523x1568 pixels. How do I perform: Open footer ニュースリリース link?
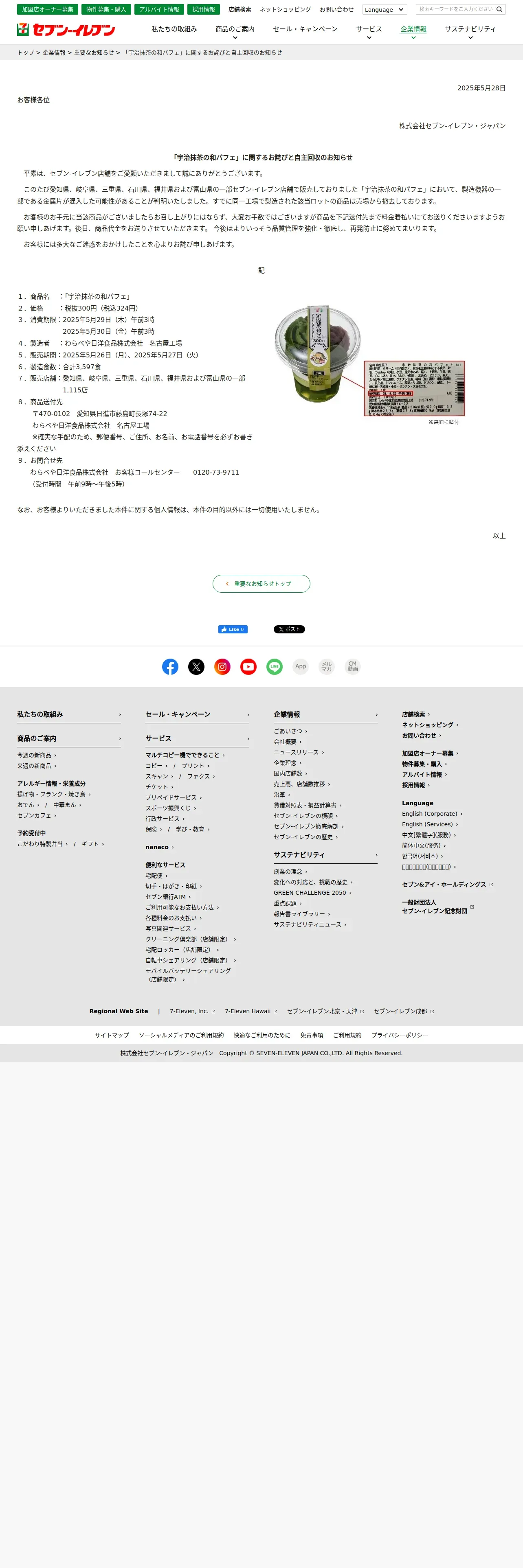(x=299, y=752)
